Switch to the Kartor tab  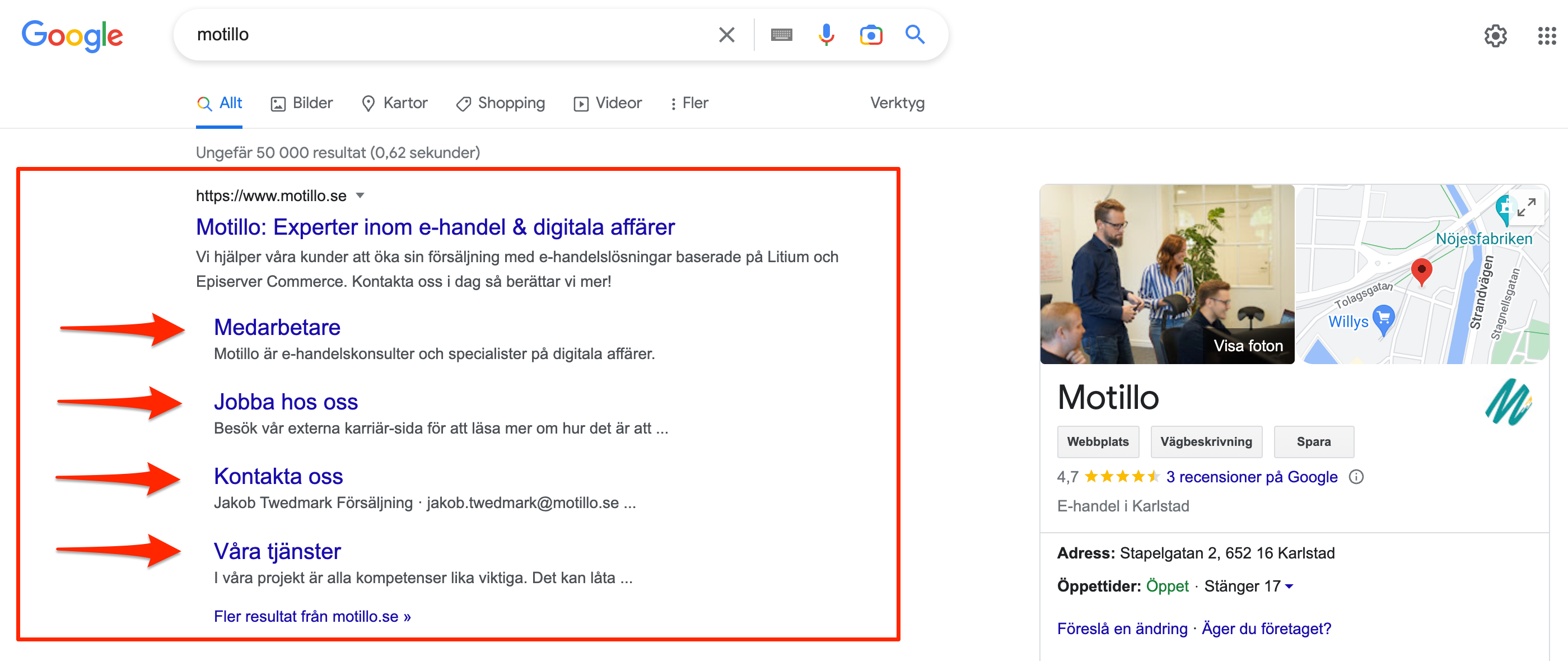coord(394,103)
